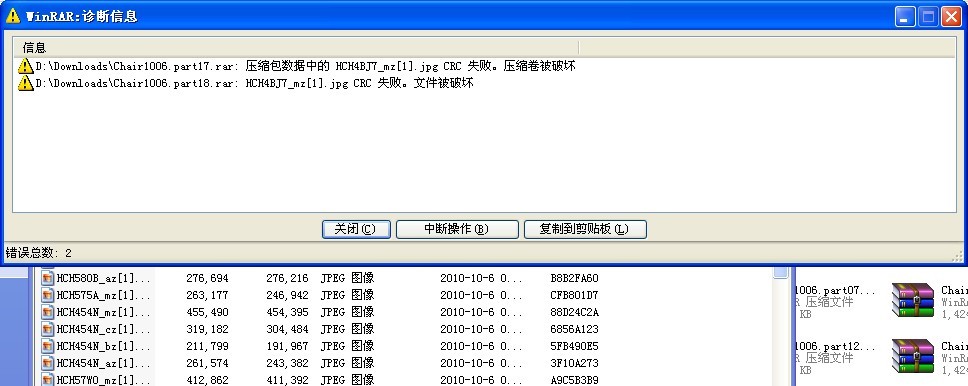Viewport: 968px width, 386px height.
Task: Copy messages with 复制到剪贴板(L)
Action: point(585,229)
